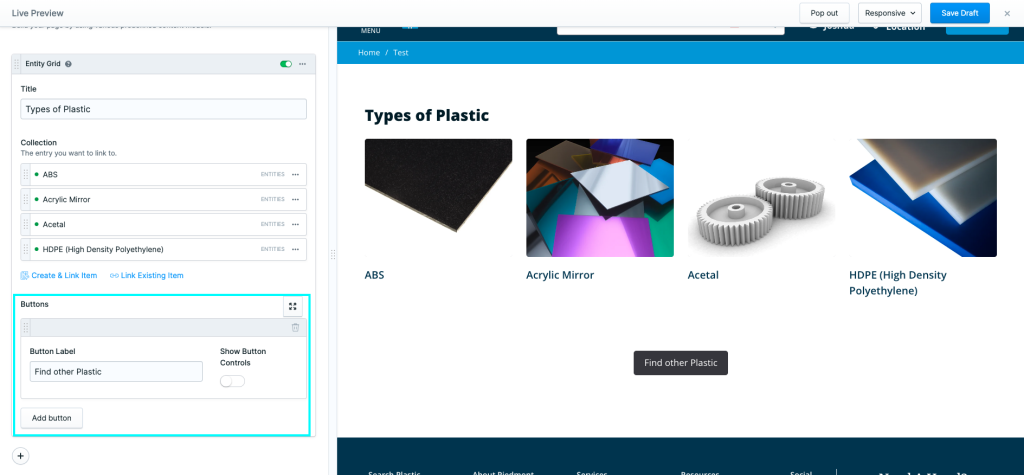Click the fullscreen expand icon in Buttons
This screenshot has width=1024, height=475.
(292, 307)
